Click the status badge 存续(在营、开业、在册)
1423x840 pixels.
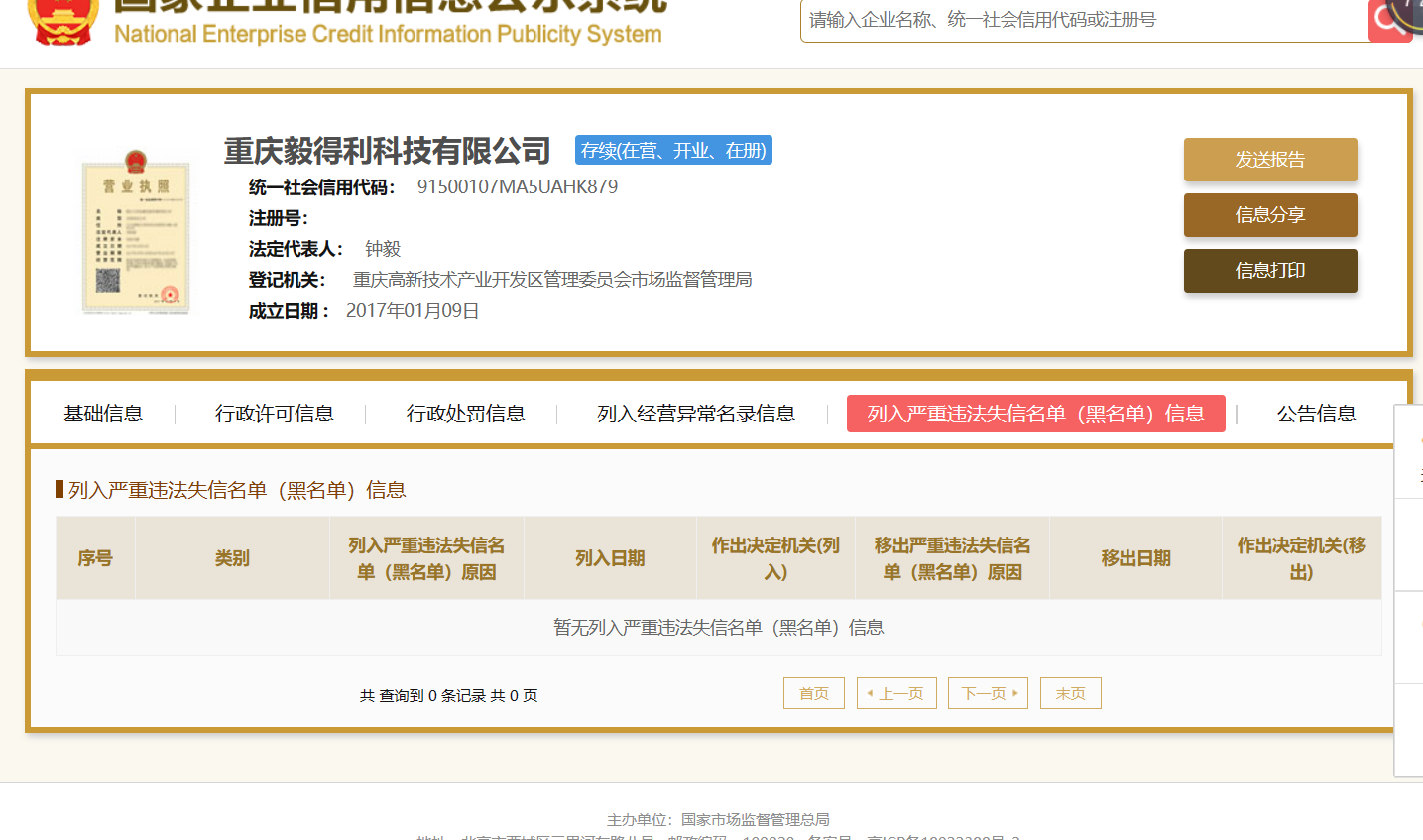coord(673,150)
